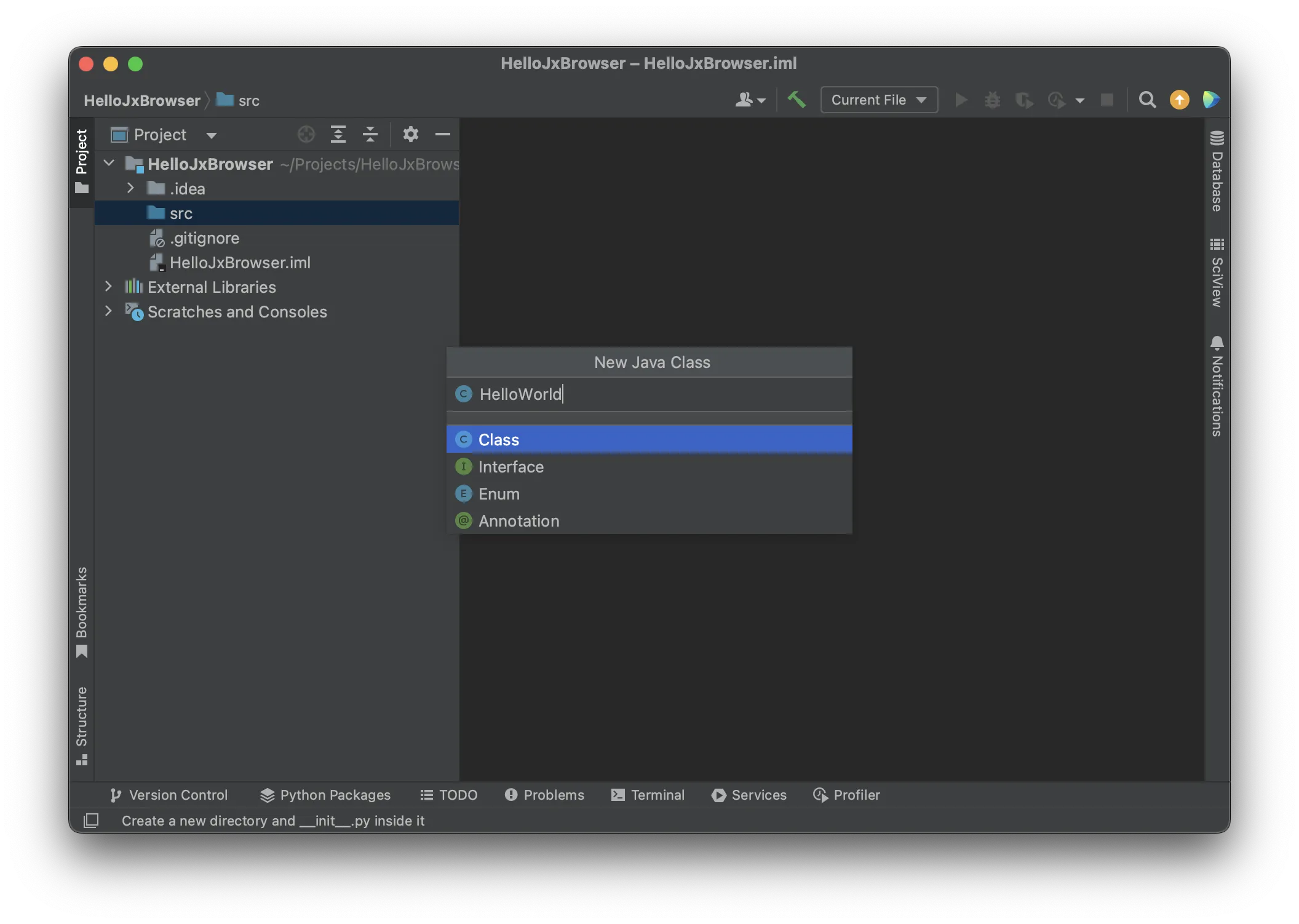Expand Scratches and Consoles chevron
The image size is (1299, 924).
pos(109,311)
